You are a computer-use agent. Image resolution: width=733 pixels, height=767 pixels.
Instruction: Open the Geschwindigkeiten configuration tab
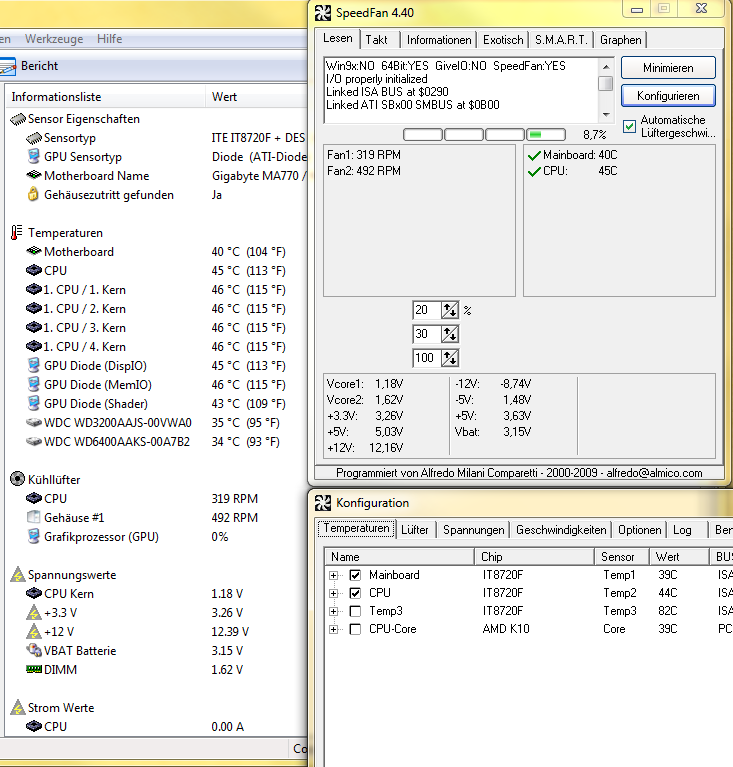coord(561,530)
